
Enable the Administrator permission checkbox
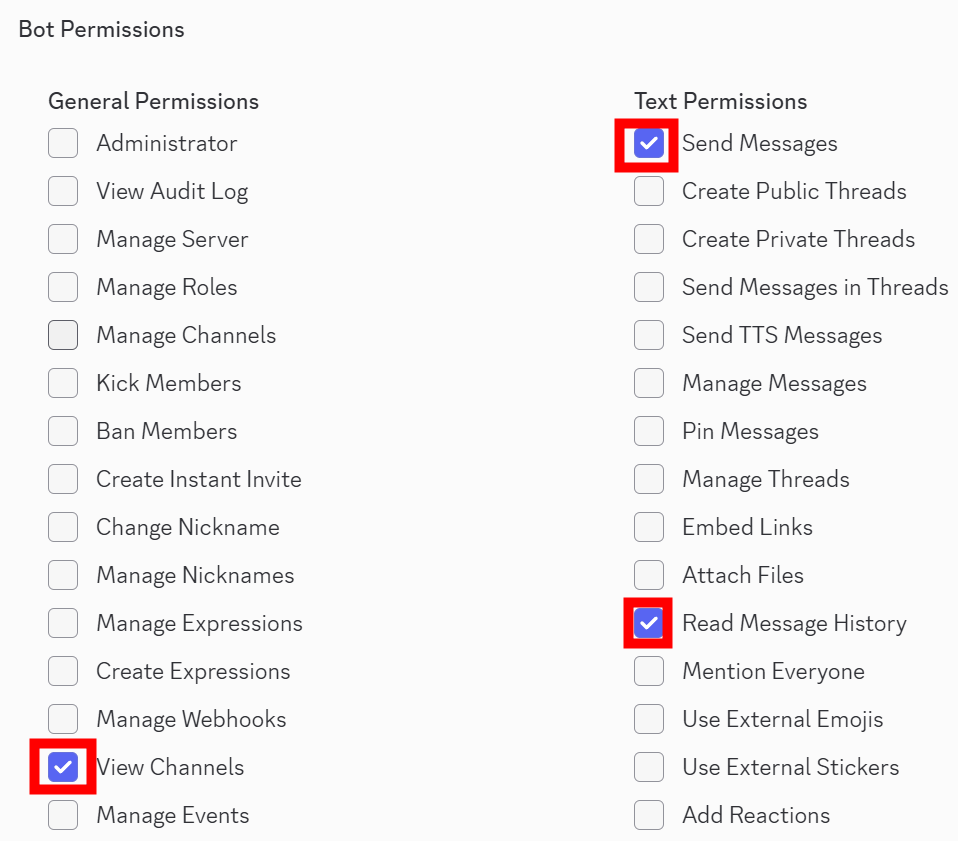point(63,144)
